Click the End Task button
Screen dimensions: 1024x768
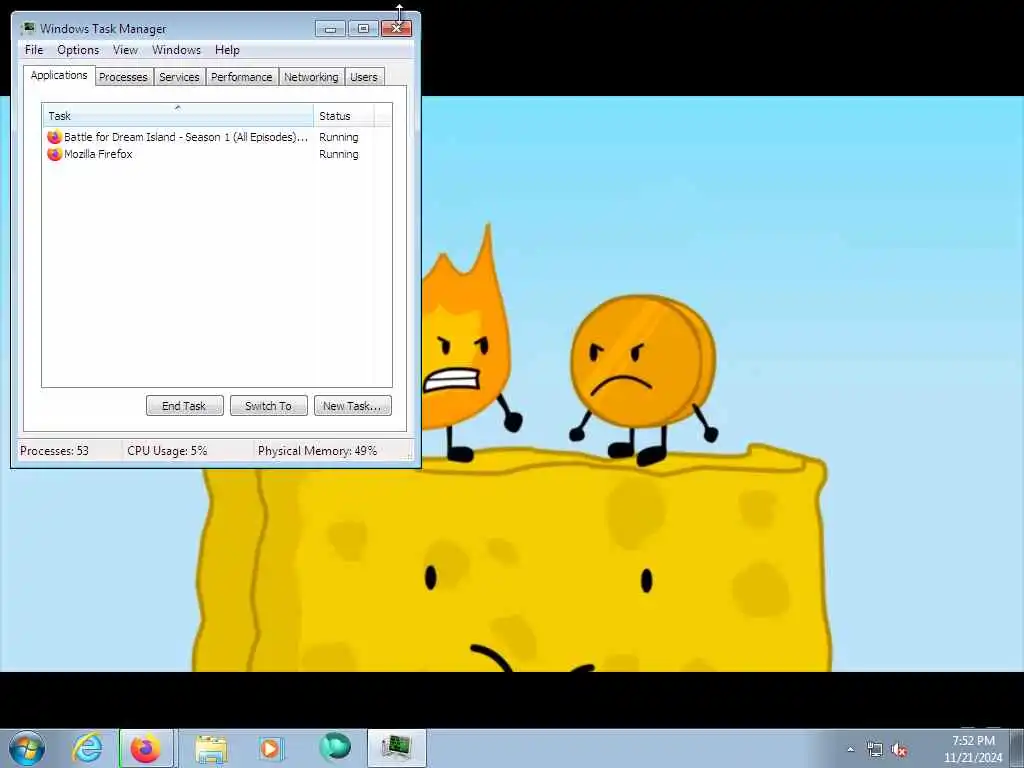pos(184,406)
